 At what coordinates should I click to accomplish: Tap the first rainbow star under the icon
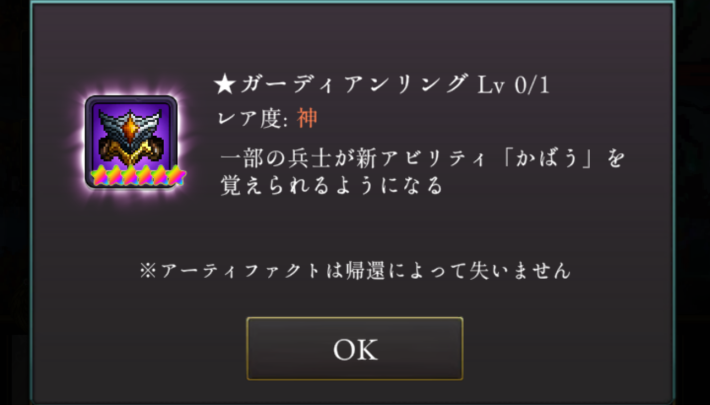click(x=99, y=175)
